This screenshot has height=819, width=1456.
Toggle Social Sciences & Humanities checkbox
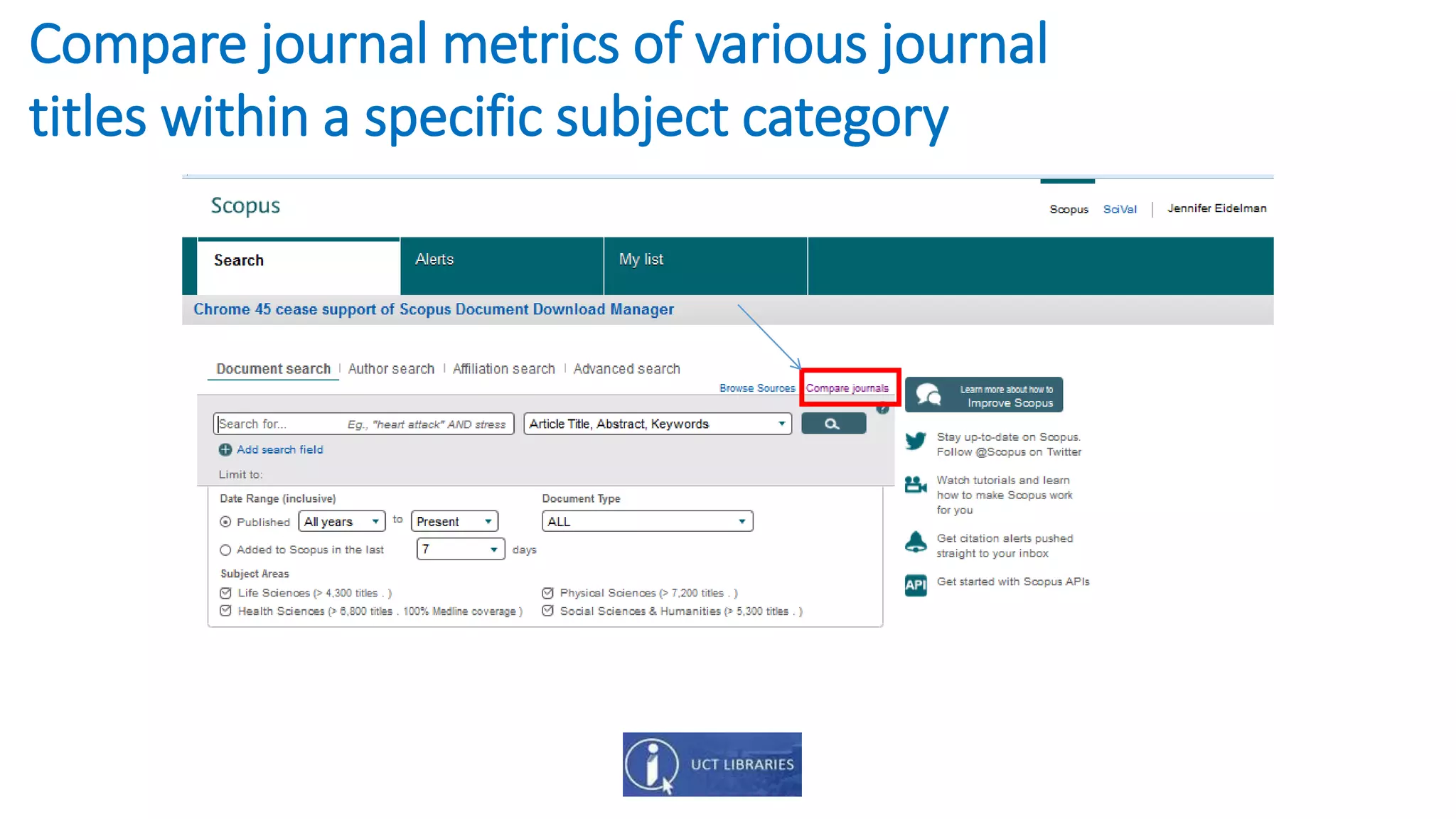coord(547,611)
